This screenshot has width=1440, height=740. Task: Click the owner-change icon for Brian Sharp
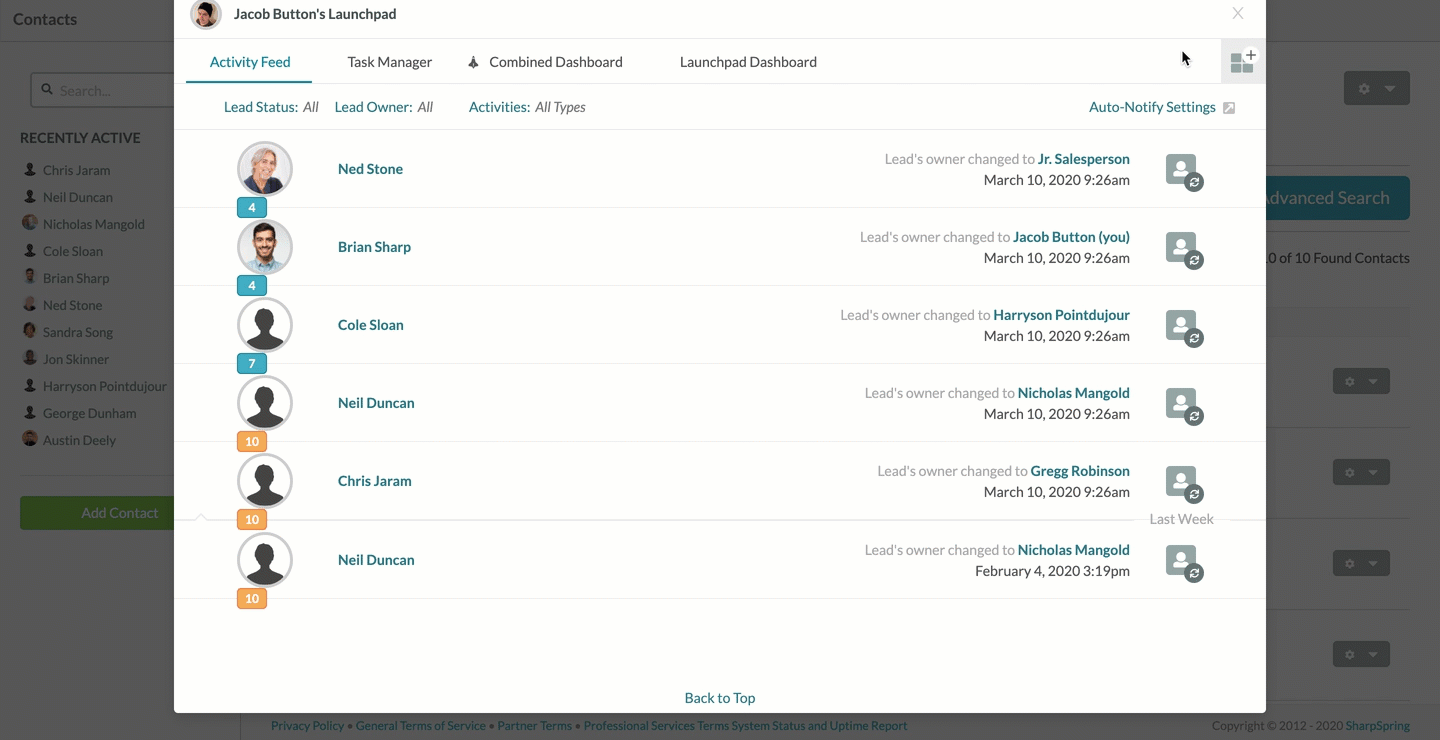click(1184, 251)
